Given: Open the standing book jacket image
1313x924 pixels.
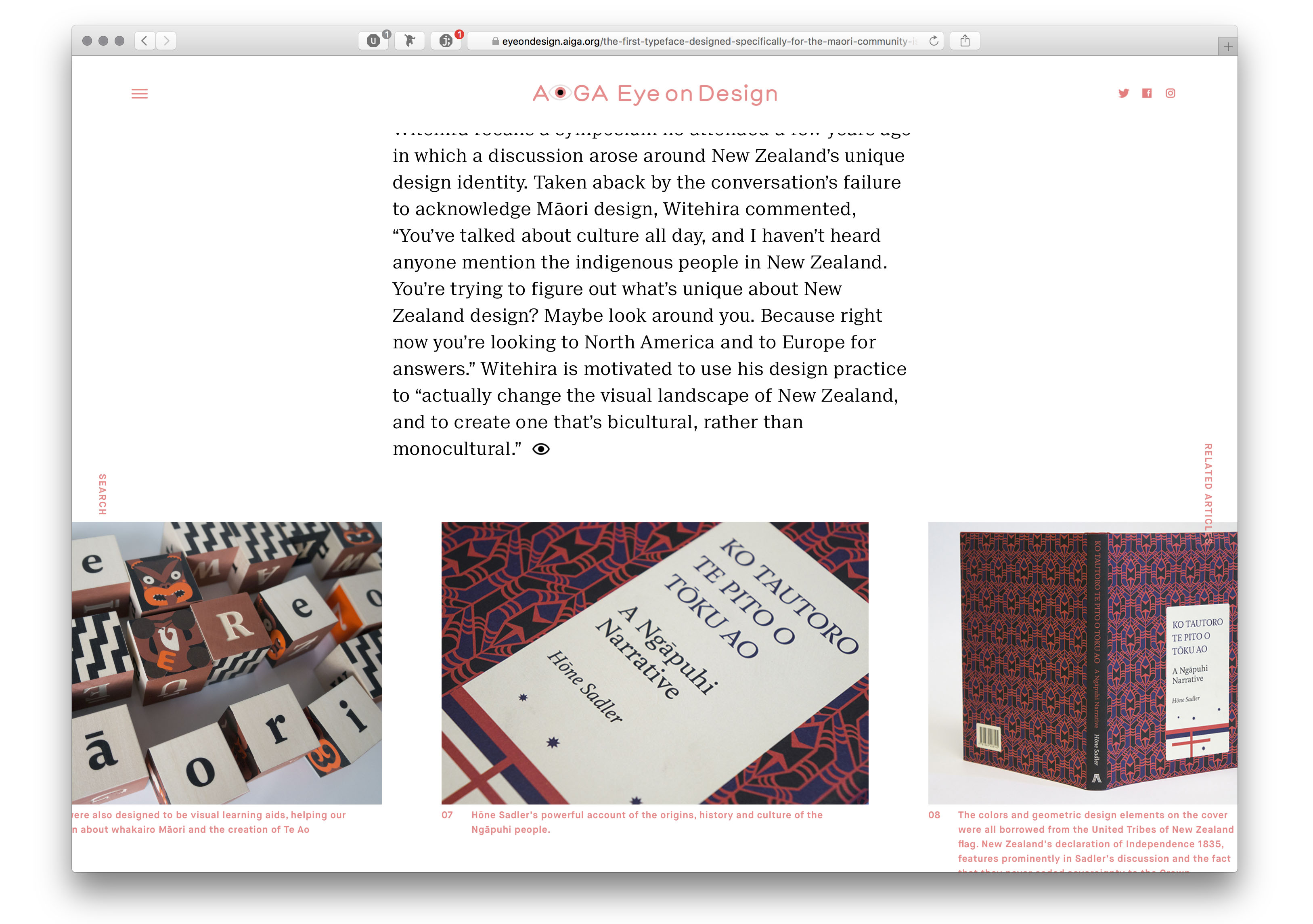Looking at the screenshot, I should pos(1083,663).
